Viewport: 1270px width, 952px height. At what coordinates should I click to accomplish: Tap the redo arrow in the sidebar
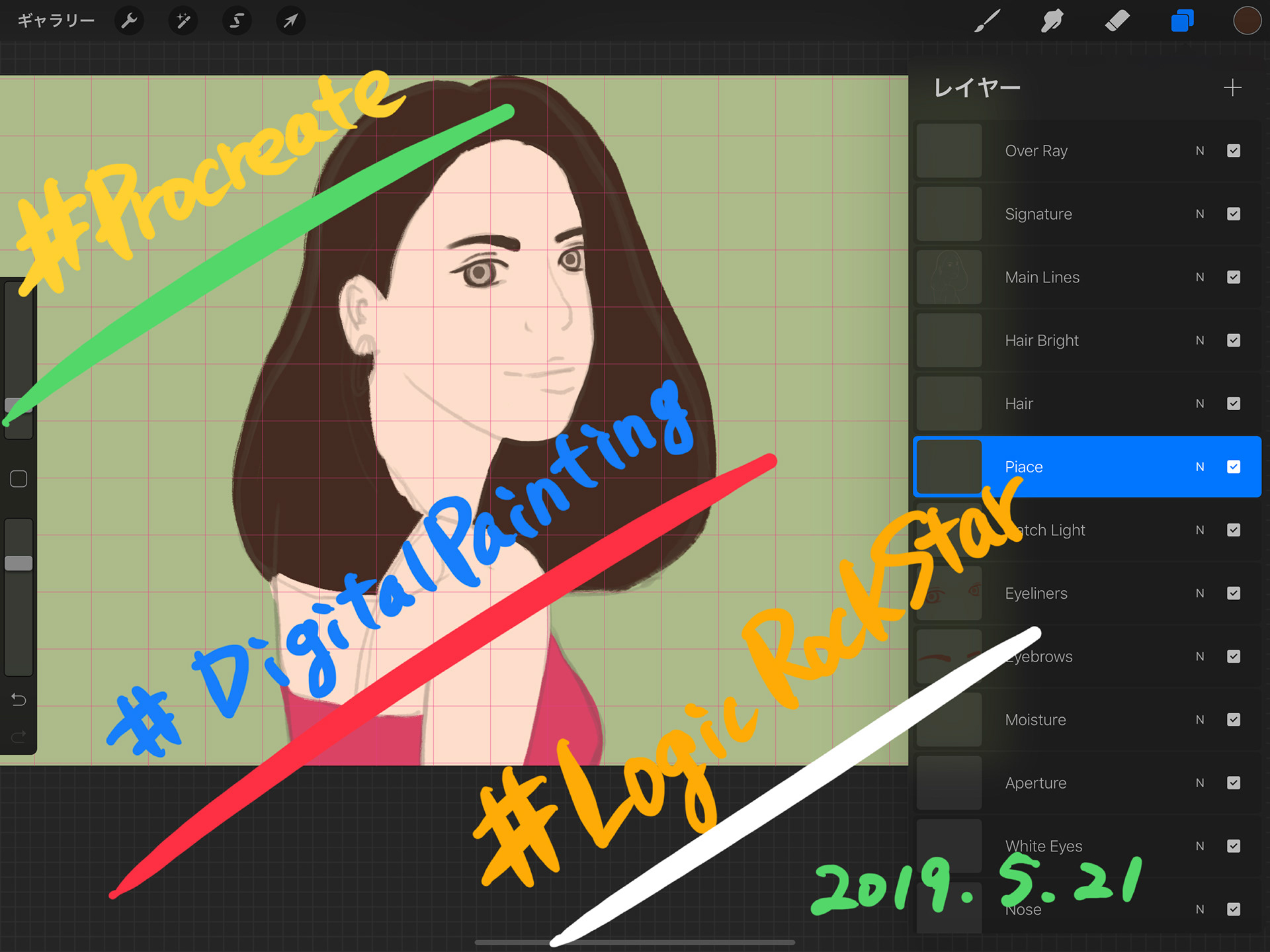(x=19, y=736)
